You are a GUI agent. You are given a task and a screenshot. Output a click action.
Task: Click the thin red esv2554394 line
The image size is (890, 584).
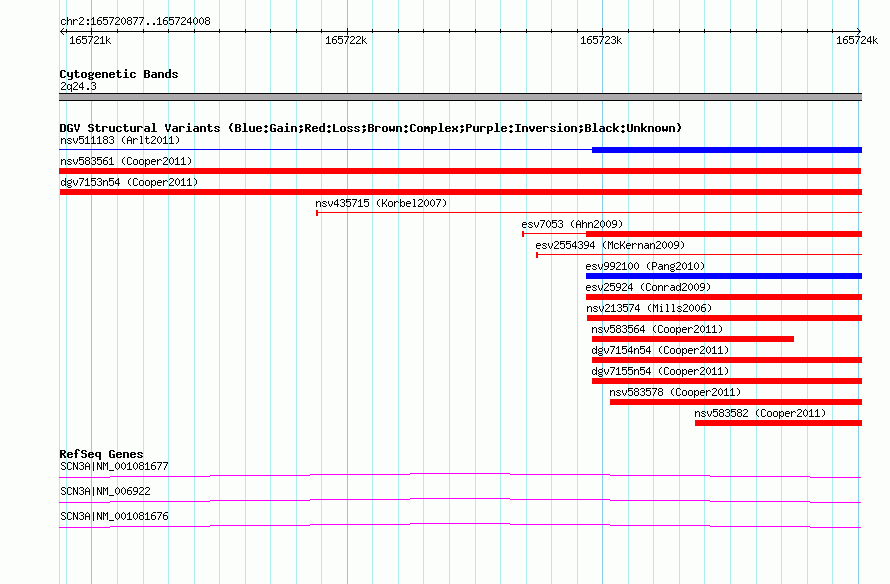click(699, 255)
